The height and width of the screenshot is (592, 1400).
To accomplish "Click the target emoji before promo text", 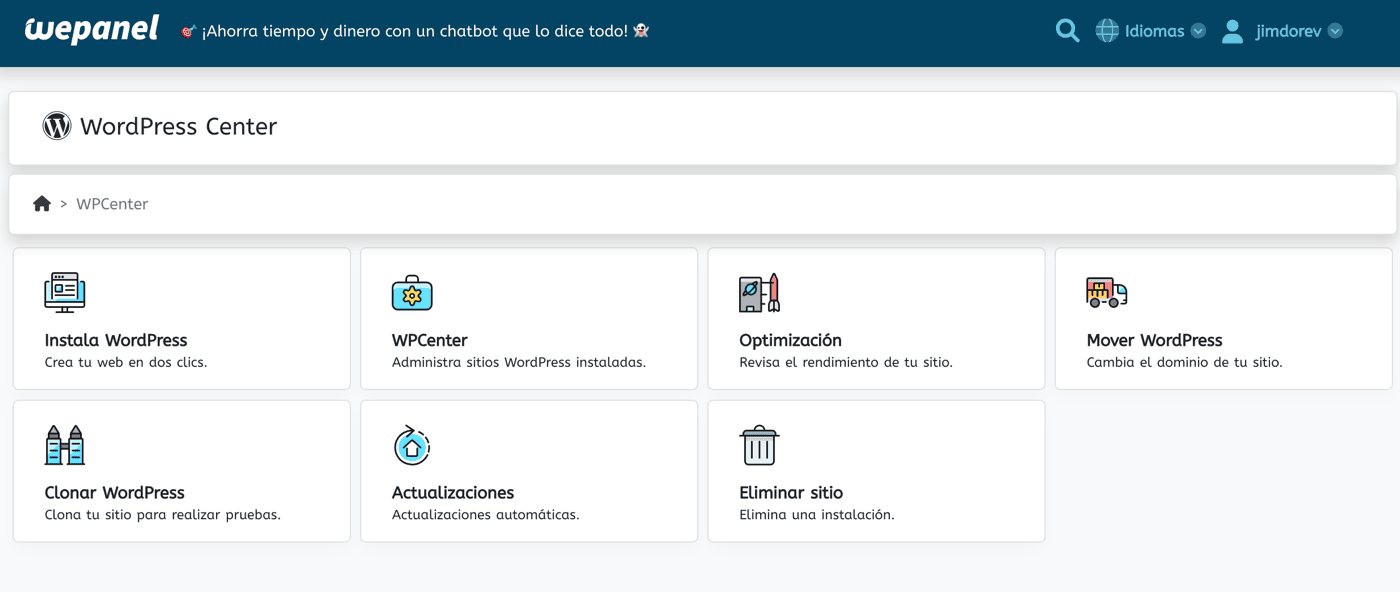I will (188, 31).
